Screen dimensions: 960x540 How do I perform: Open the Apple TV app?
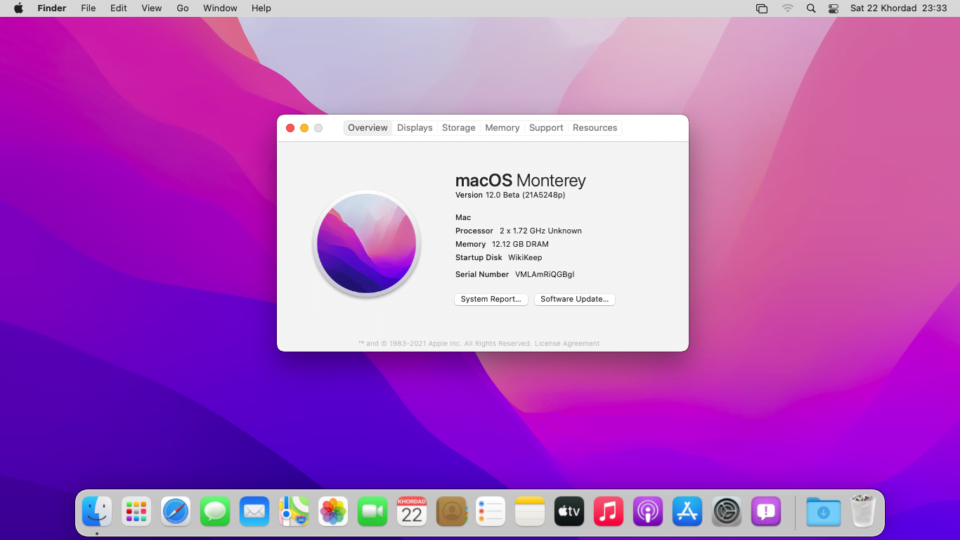click(569, 512)
